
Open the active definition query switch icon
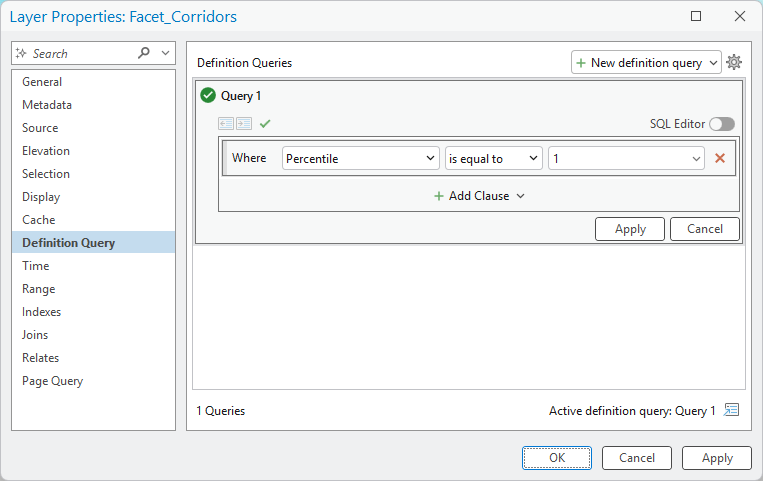731,410
